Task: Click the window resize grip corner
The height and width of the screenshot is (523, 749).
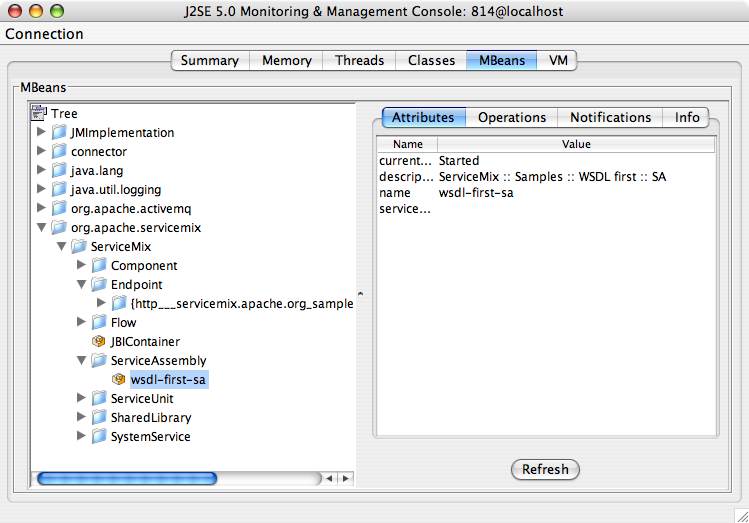Action: coord(742,516)
